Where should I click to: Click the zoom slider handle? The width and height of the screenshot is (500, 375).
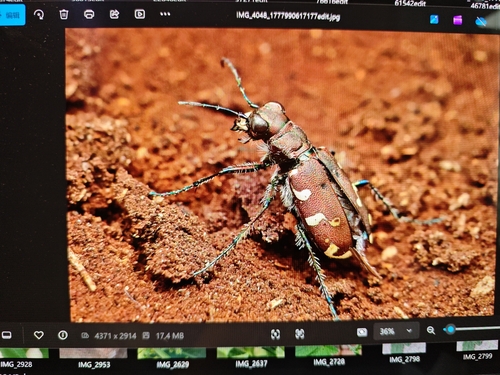pos(451,329)
